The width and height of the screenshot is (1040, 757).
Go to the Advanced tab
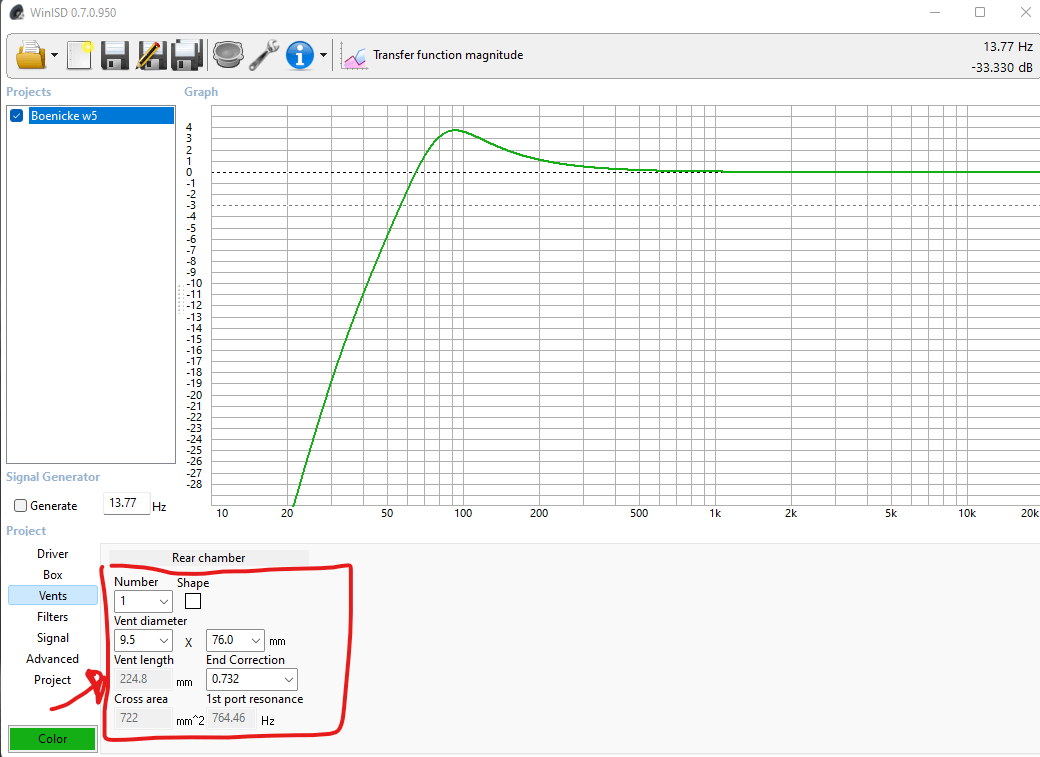52,659
